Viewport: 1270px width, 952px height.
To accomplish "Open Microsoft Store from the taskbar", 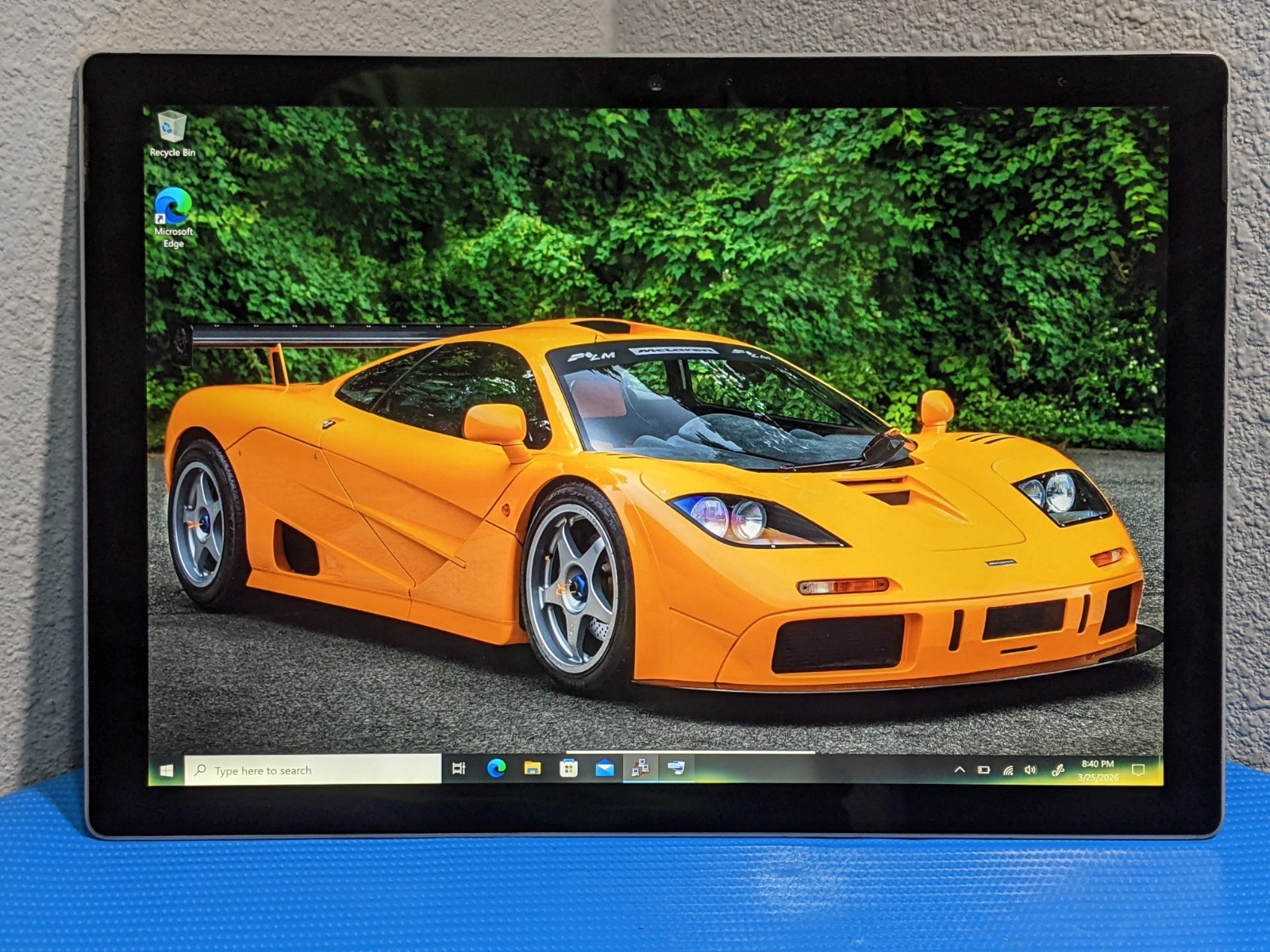I will coord(568,768).
